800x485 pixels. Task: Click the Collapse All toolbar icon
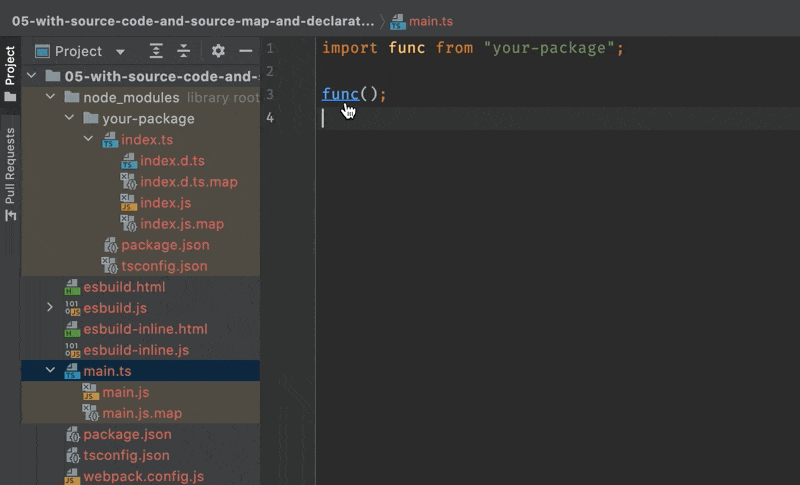(x=183, y=51)
